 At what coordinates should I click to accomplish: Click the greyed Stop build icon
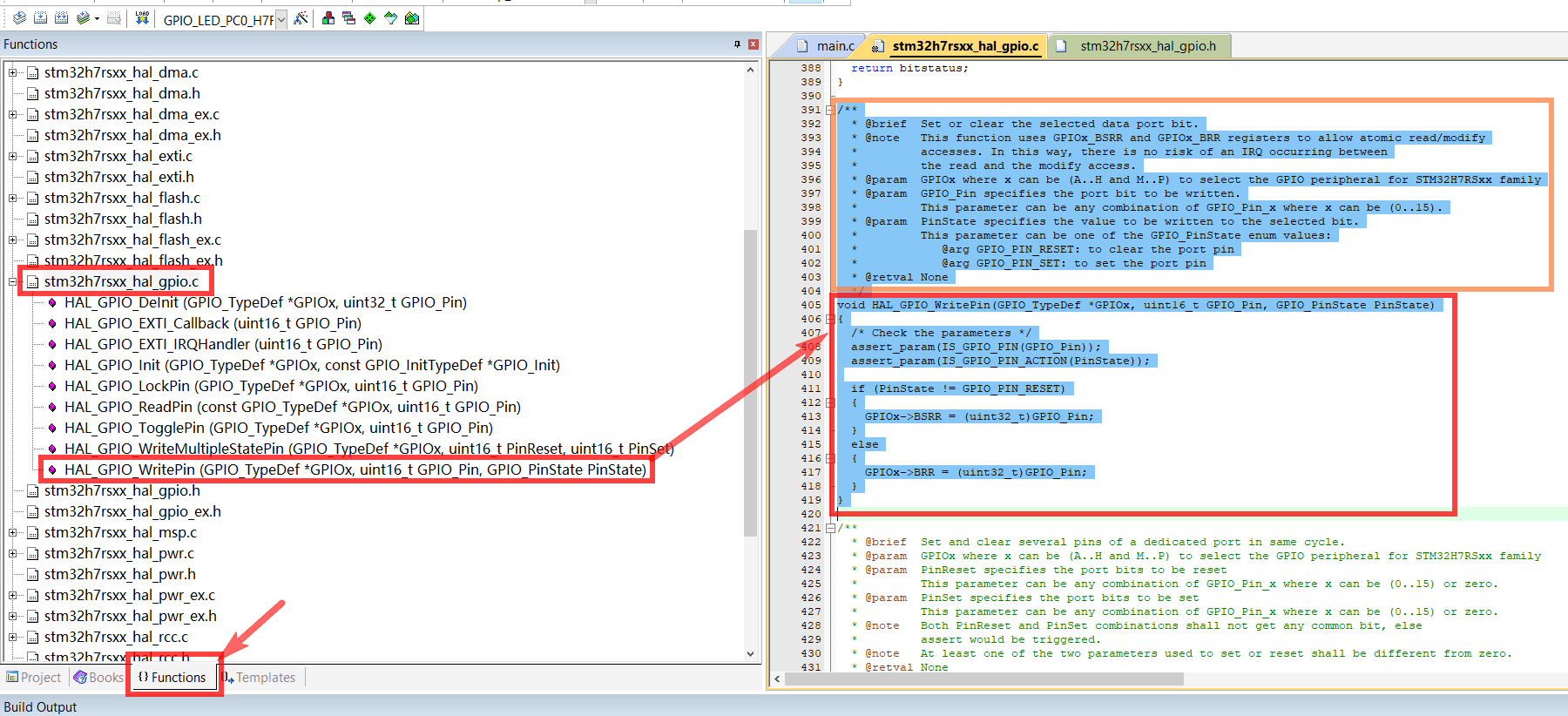point(113,18)
